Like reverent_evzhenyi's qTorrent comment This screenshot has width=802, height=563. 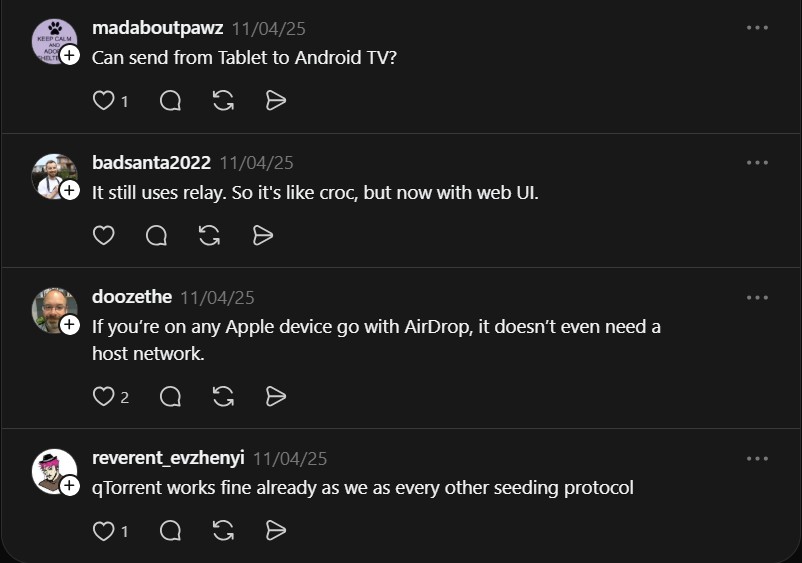pos(103,531)
